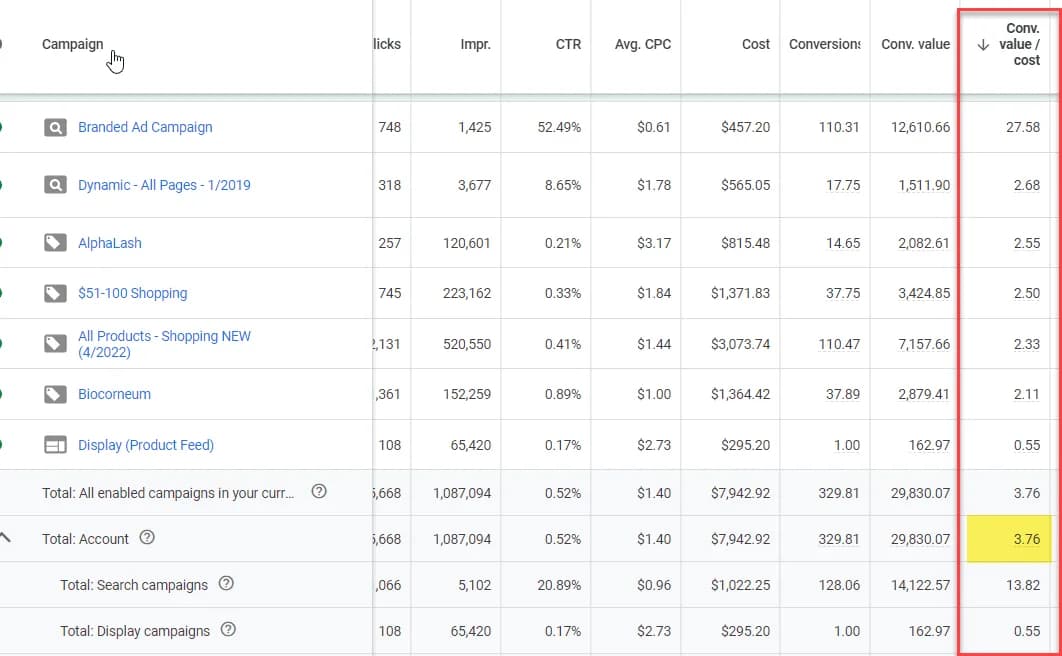Click the shopping tag icon beside Biocorneum
The width and height of the screenshot is (1062, 656).
[55, 394]
